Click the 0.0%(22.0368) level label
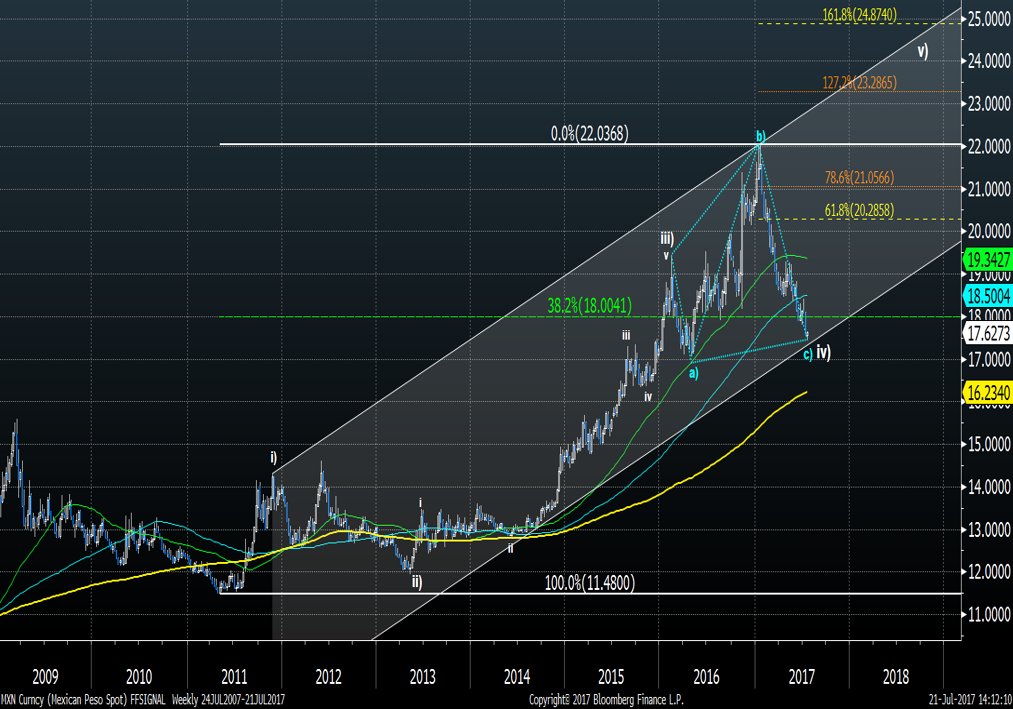This screenshot has width=1013, height=709. click(x=589, y=134)
